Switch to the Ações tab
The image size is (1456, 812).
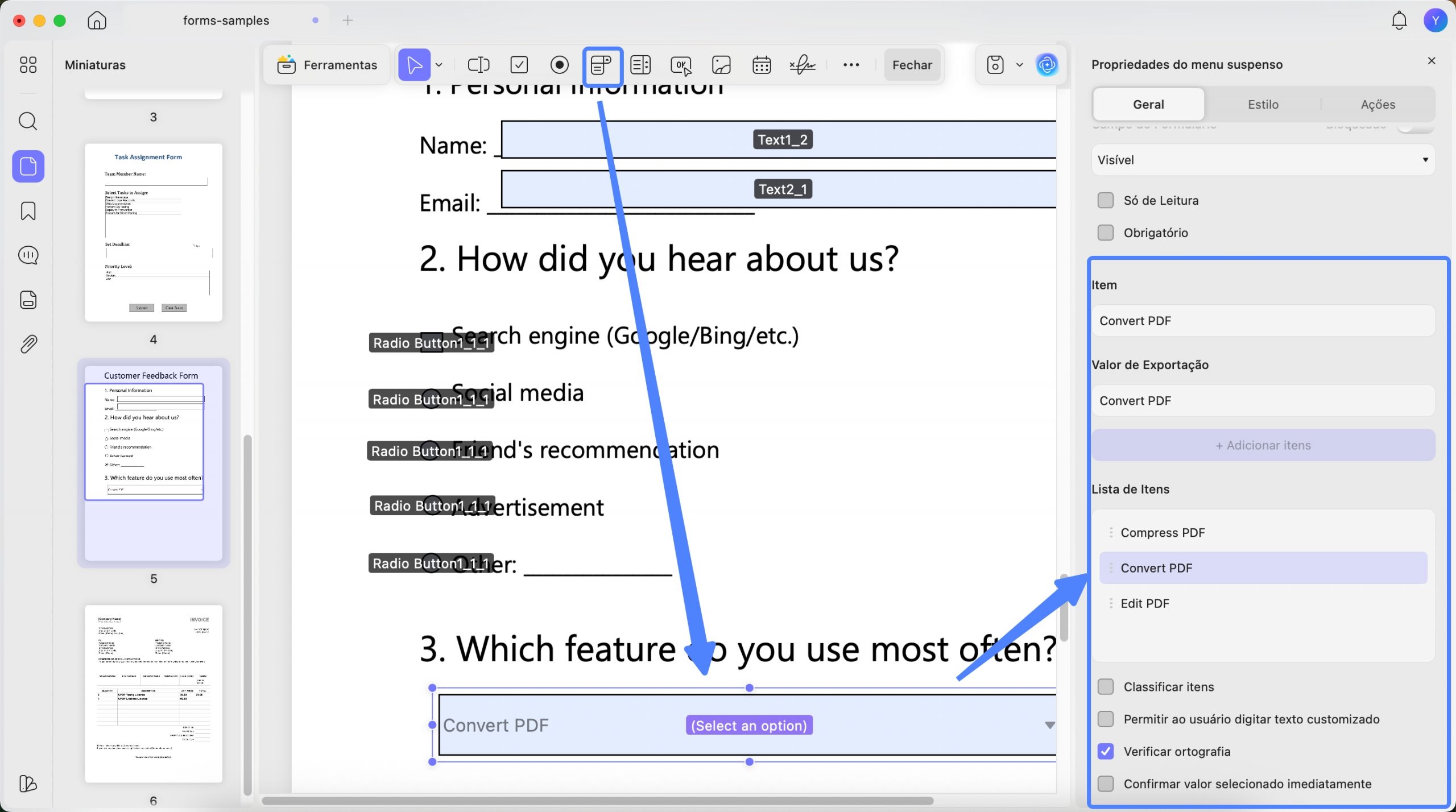click(1378, 105)
